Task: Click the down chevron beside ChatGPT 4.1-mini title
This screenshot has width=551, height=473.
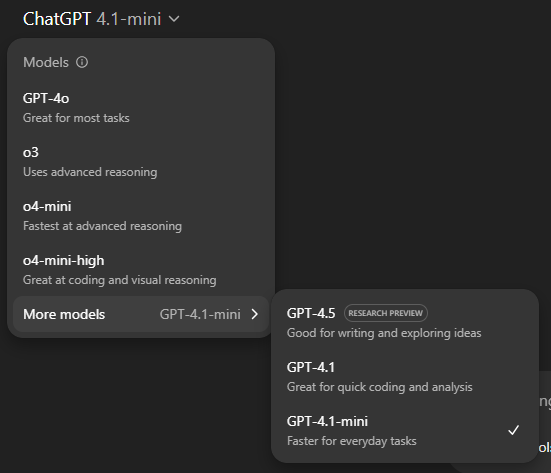Action: tap(174, 19)
